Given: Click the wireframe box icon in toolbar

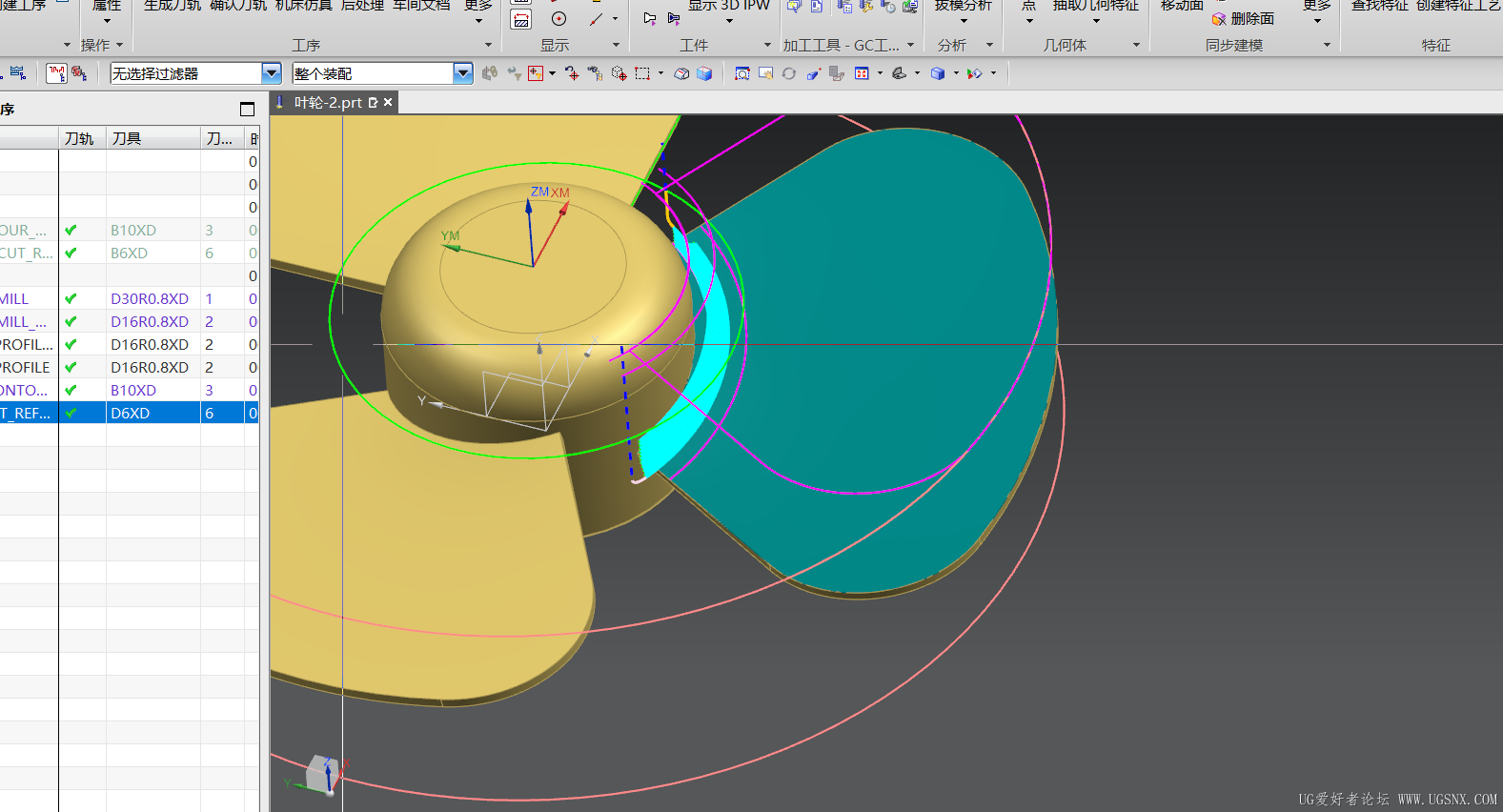Looking at the screenshot, I should (x=681, y=73).
